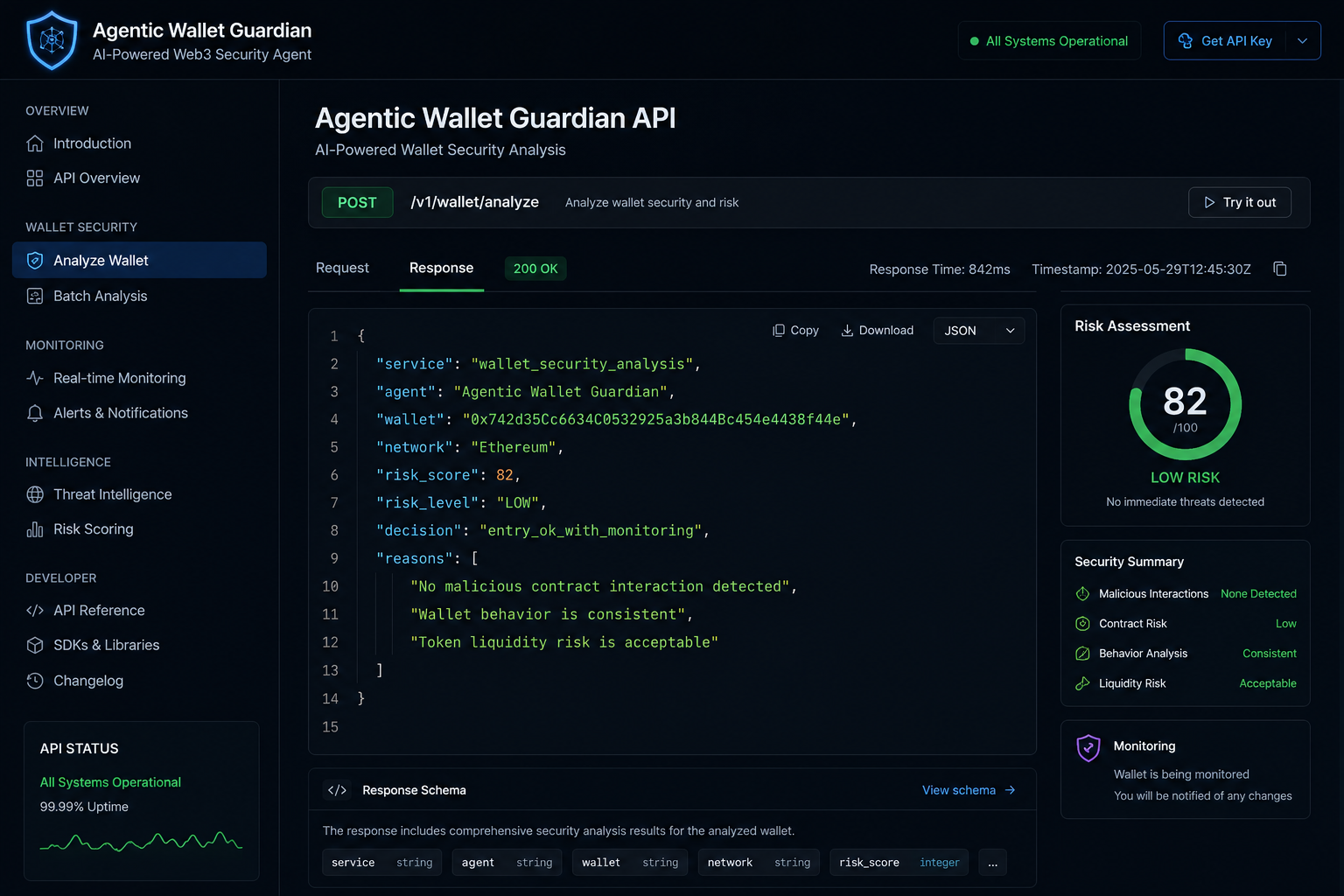Expand hidden schema fields via ellipsis chip
1344x896 pixels.
(992, 863)
